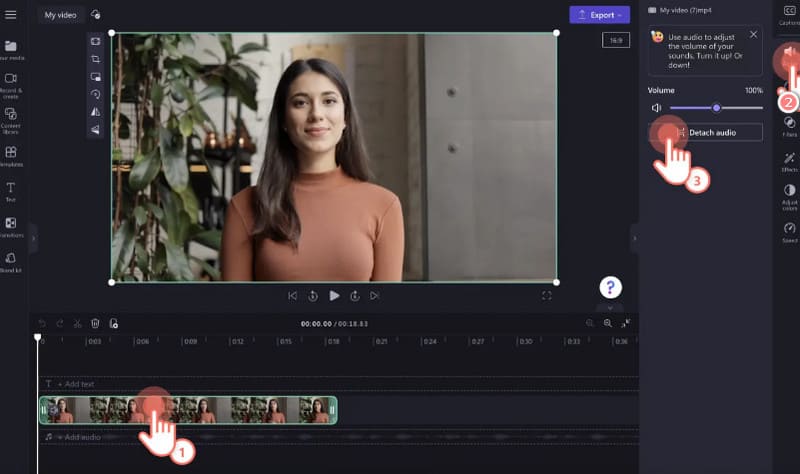
Task: Open the Templates sidebar tab
Action: point(11,156)
